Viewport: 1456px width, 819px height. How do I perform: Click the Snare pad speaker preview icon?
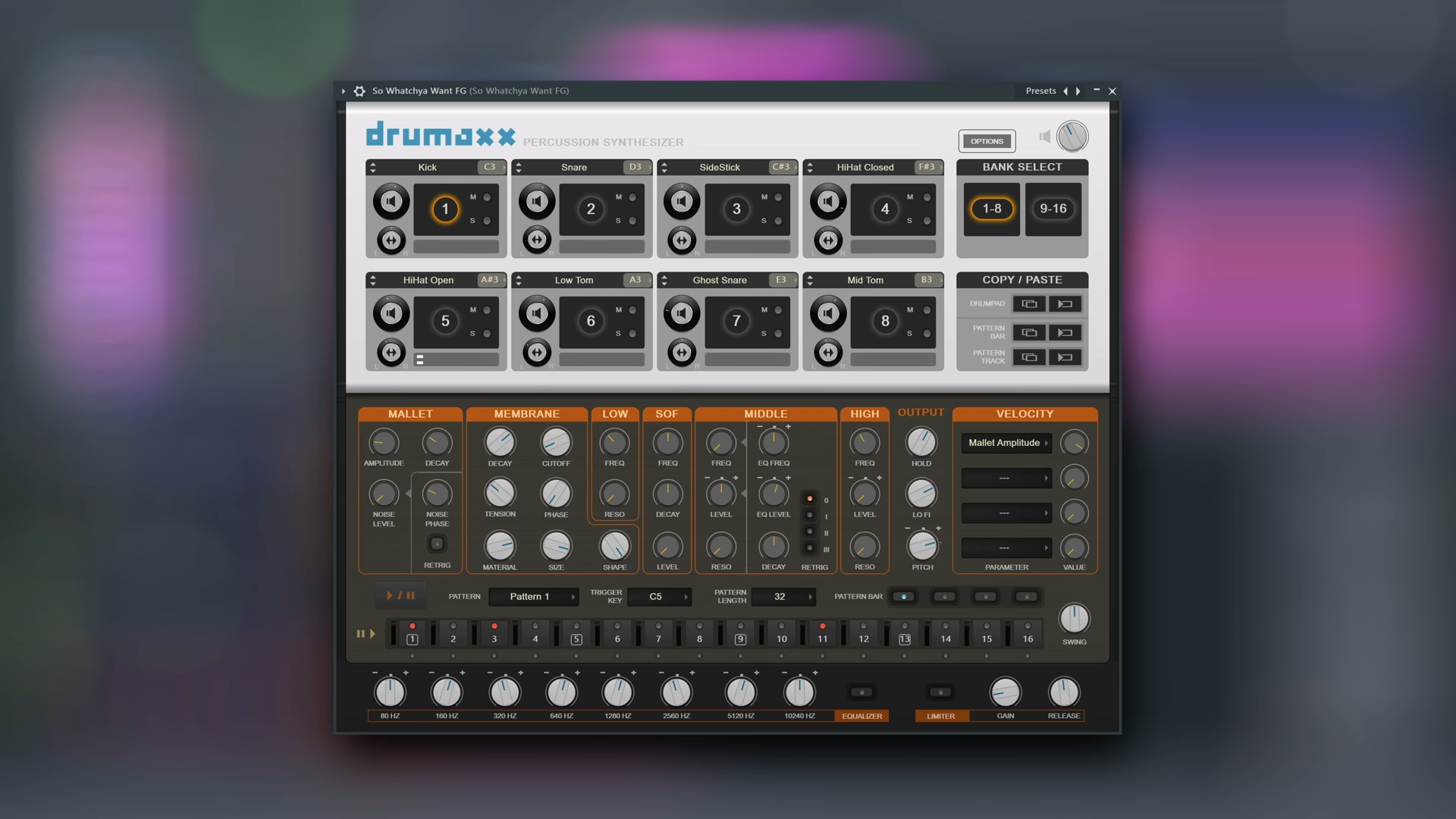pyautogui.click(x=537, y=201)
